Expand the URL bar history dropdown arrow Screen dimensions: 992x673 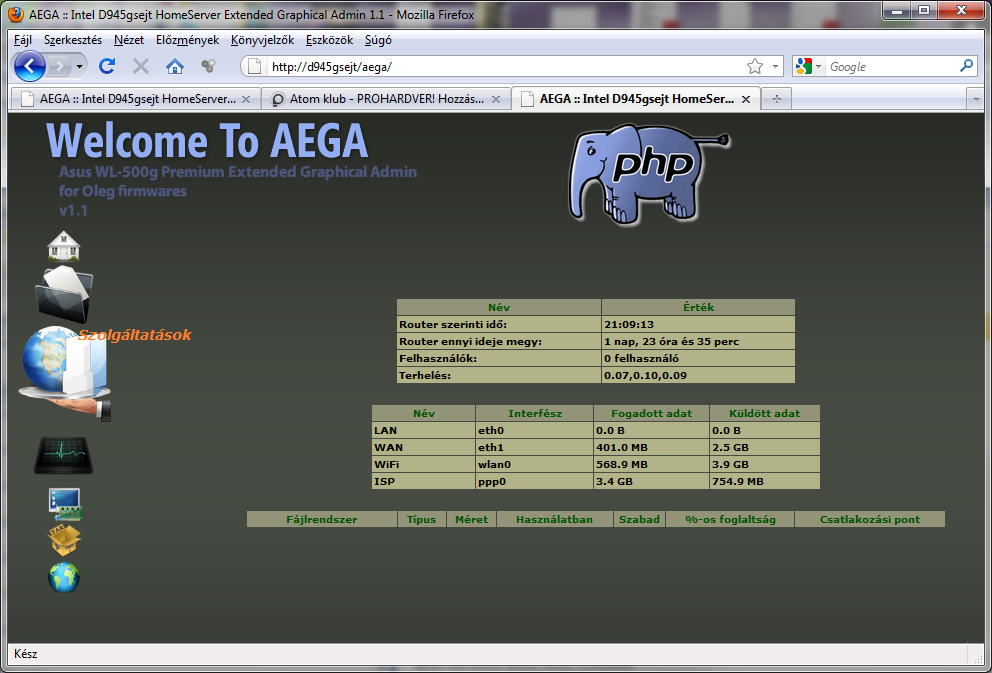coord(775,66)
